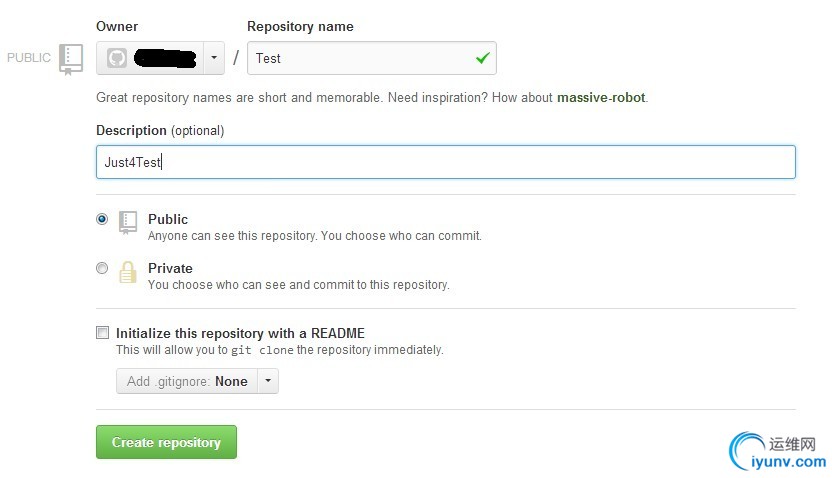832x478 pixels.
Task: Click the green checkmark in the repository name field
Action: click(x=483, y=58)
